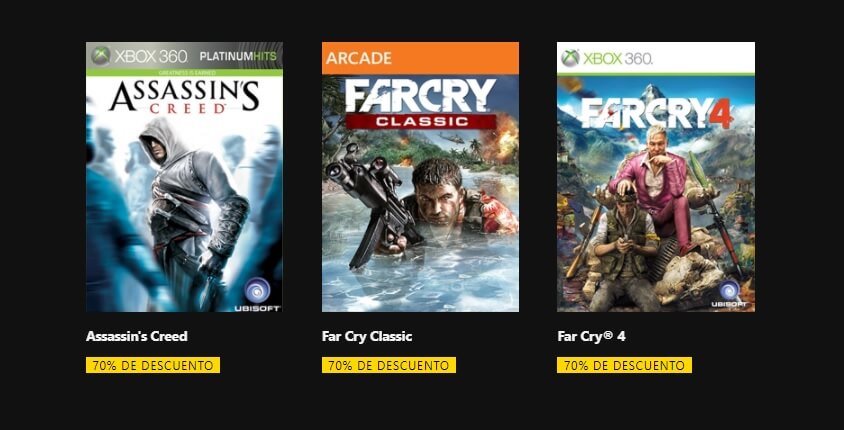Click Ubisoft swirl logo on Far Cry 4 cover

(729, 291)
